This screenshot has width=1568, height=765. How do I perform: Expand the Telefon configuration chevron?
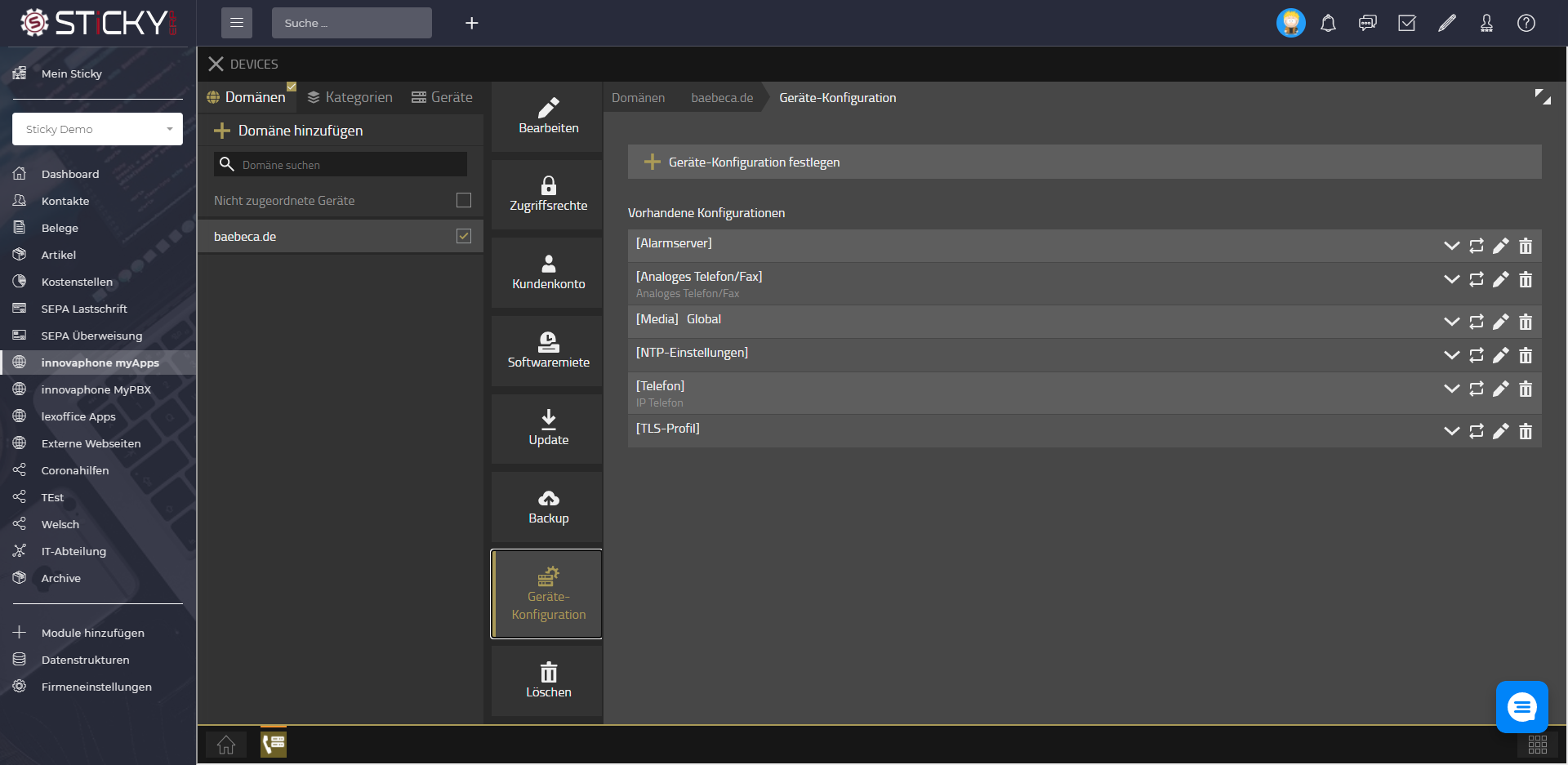1451,389
